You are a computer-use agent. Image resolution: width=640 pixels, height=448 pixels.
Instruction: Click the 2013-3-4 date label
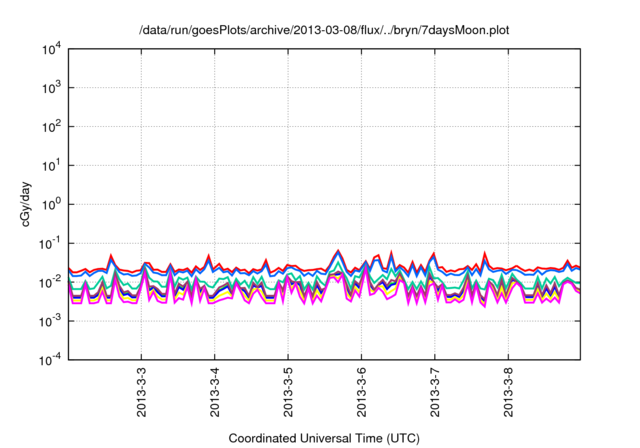215,392
